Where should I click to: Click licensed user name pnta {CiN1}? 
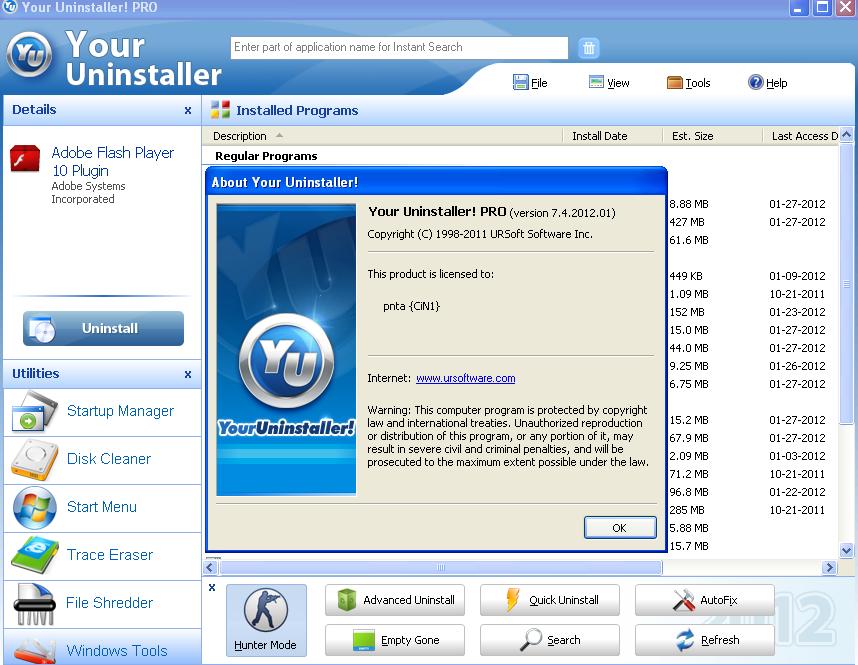411,306
